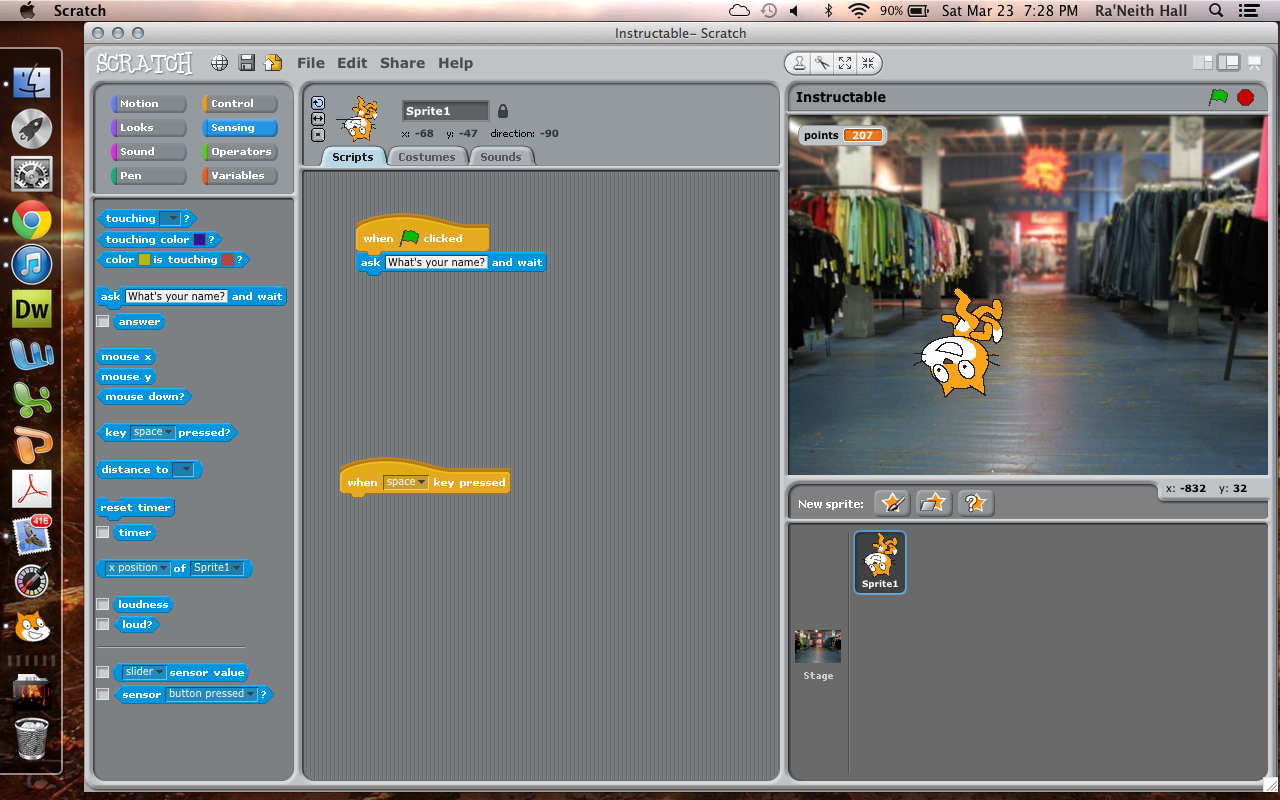1280x800 pixels.
Task: Open the language globe icon
Action: 219,63
